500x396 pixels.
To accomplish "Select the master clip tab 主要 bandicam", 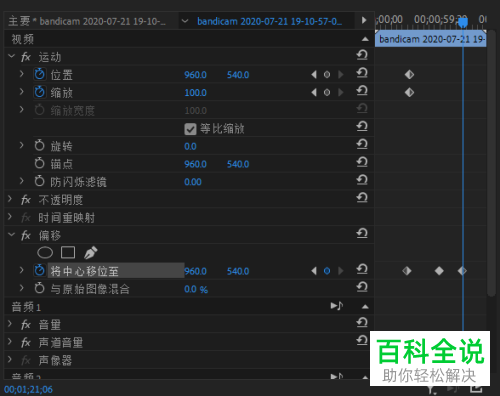I will 87,21.
